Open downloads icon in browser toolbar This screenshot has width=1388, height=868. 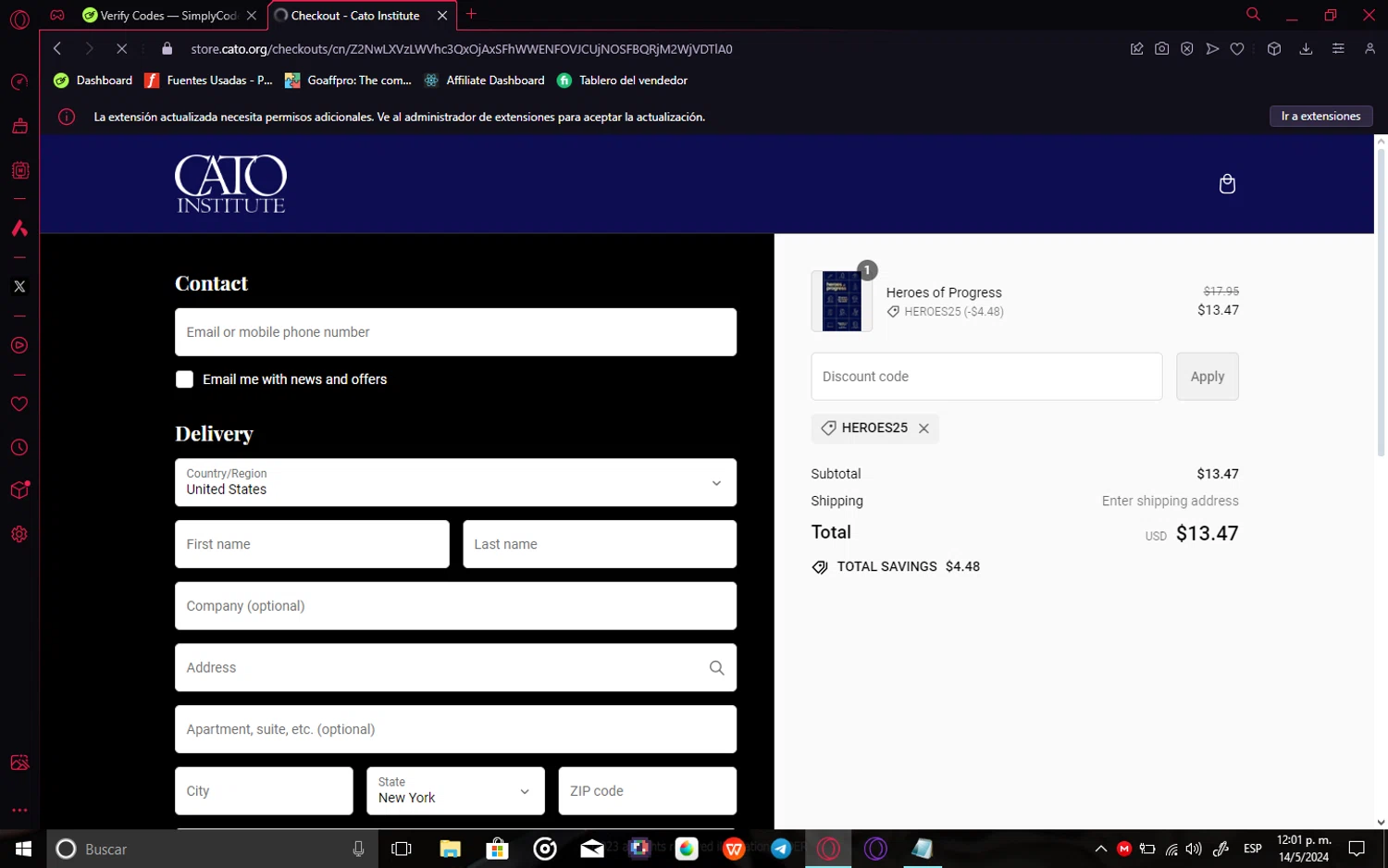coord(1306,49)
